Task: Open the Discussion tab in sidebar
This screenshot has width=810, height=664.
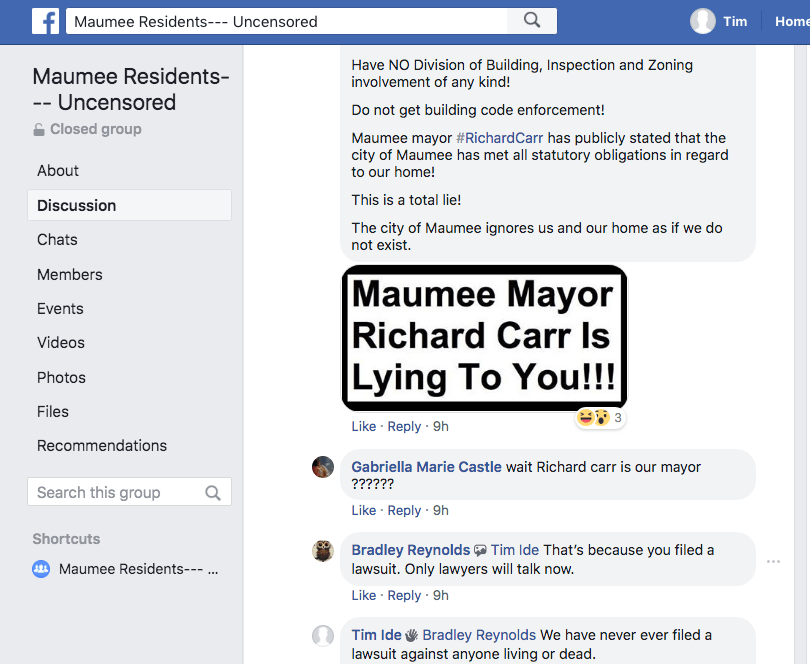Action: [x=77, y=205]
